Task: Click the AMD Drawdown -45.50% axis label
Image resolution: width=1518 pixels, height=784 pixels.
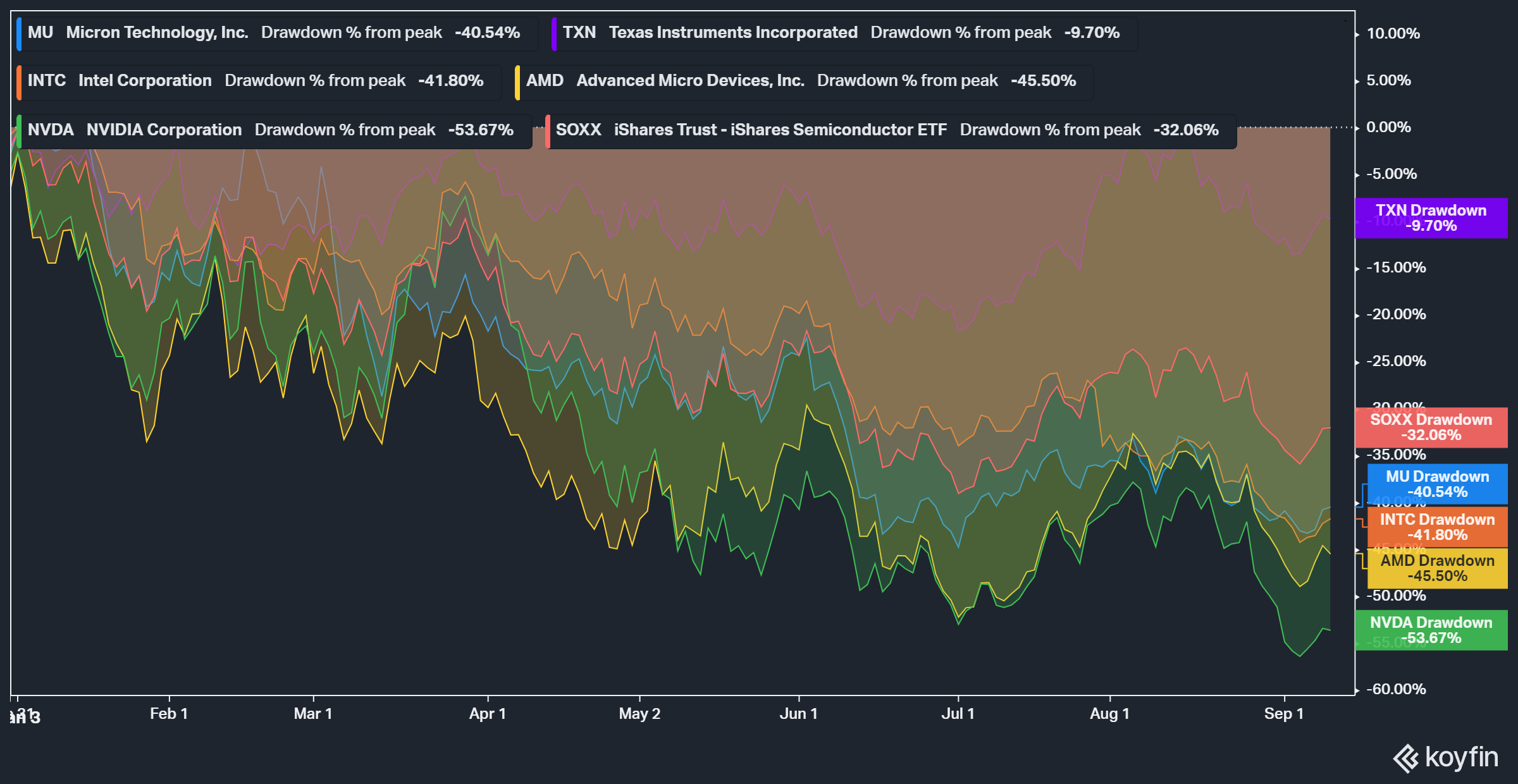Action: tap(1437, 568)
